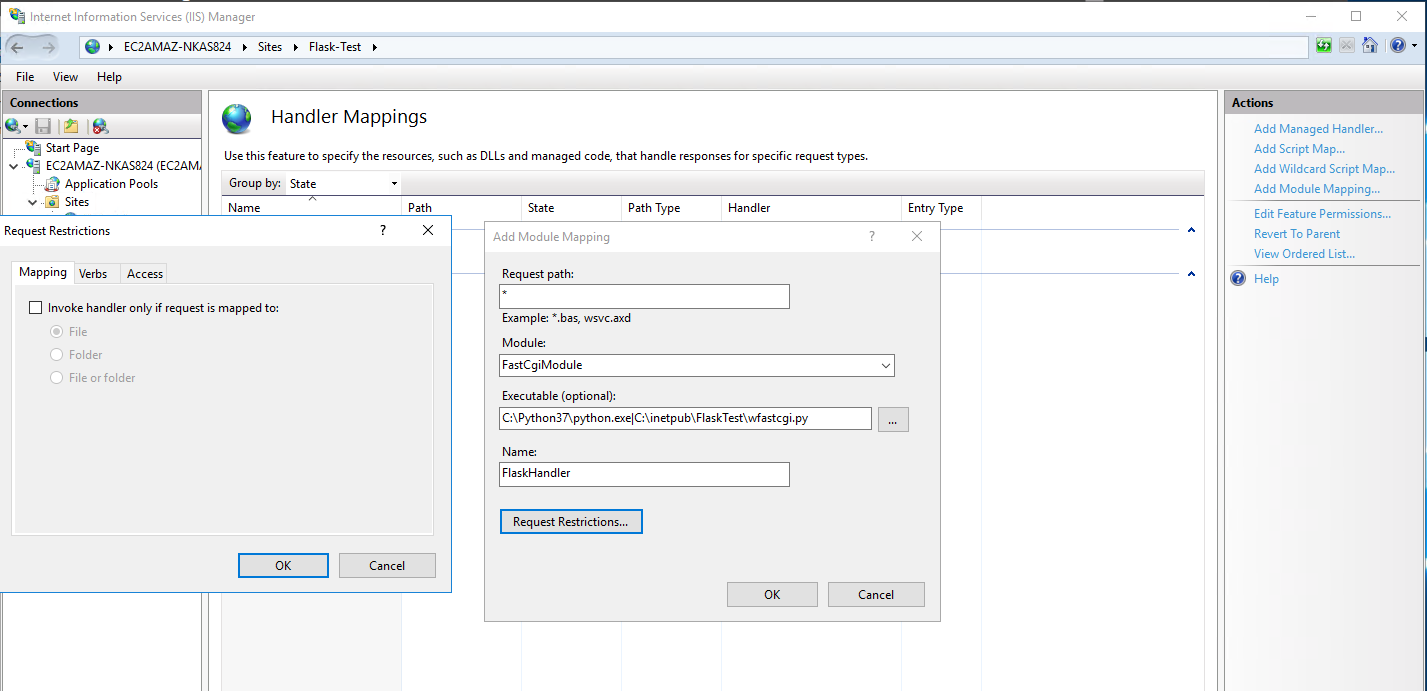
Task: Open the connection icon's dropdown arrow
Action: [25, 126]
